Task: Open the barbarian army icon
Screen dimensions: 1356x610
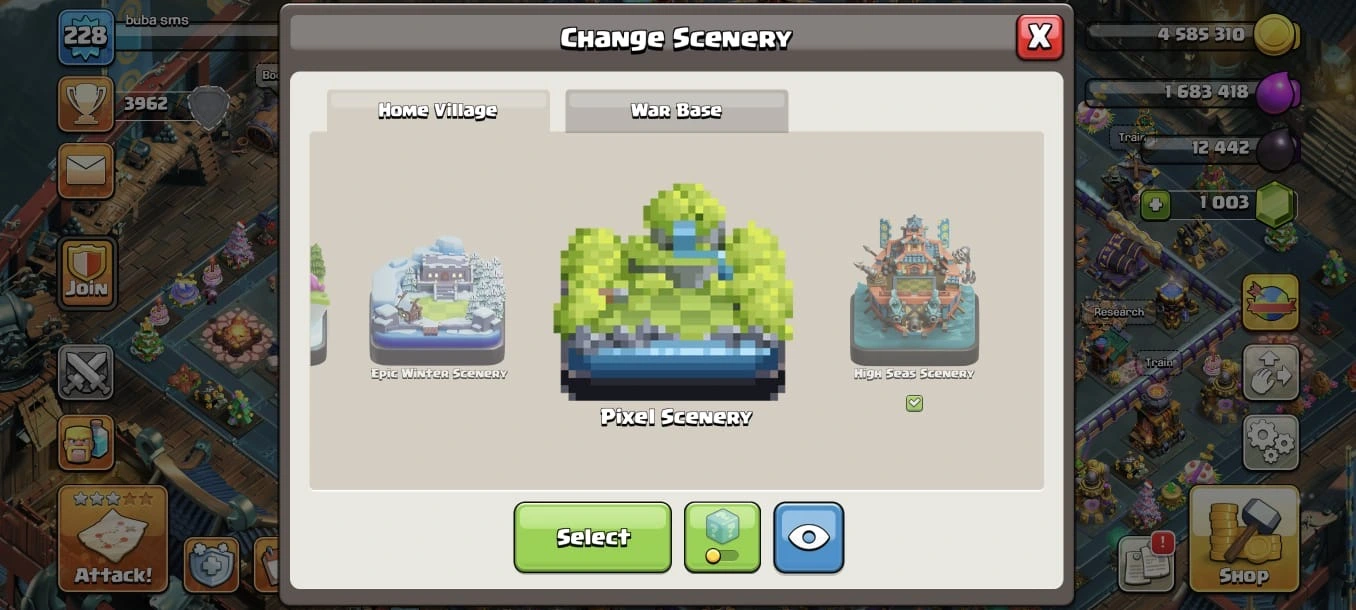Action: point(86,441)
